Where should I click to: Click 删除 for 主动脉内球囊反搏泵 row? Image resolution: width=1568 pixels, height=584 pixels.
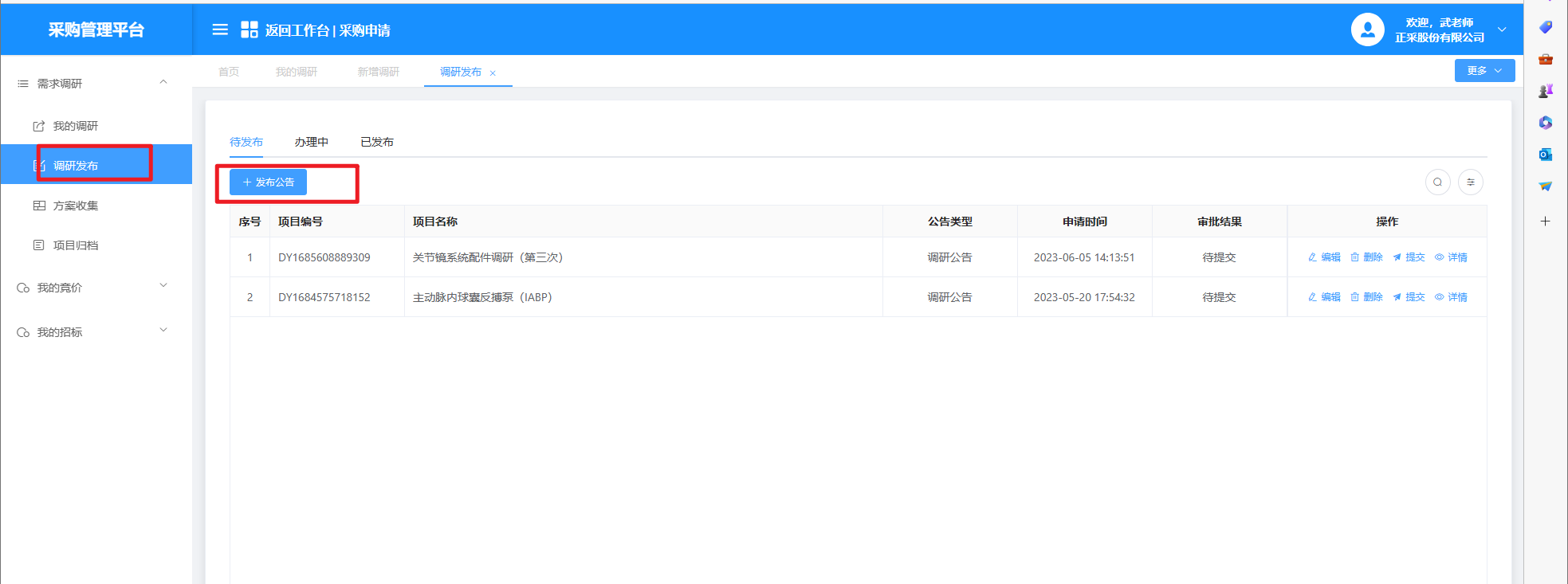pyautogui.click(x=1366, y=297)
